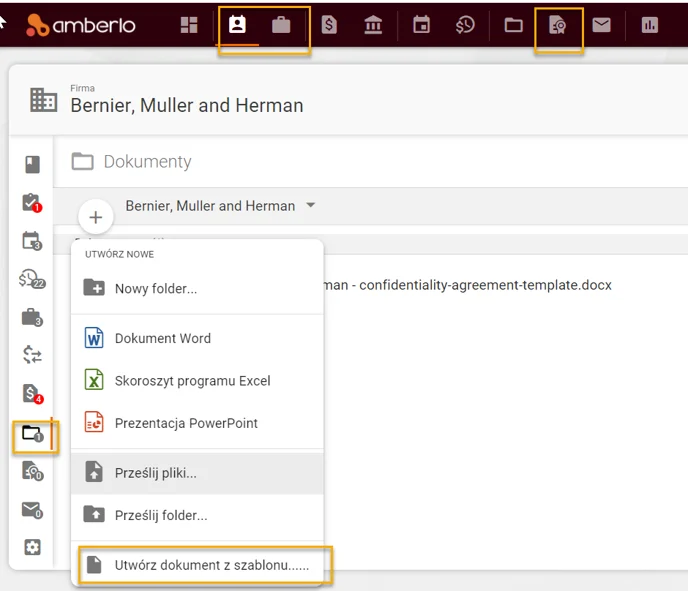
Task: Open the Calendar icon in top bar
Action: pyautogui.click(x=421, y=25)
